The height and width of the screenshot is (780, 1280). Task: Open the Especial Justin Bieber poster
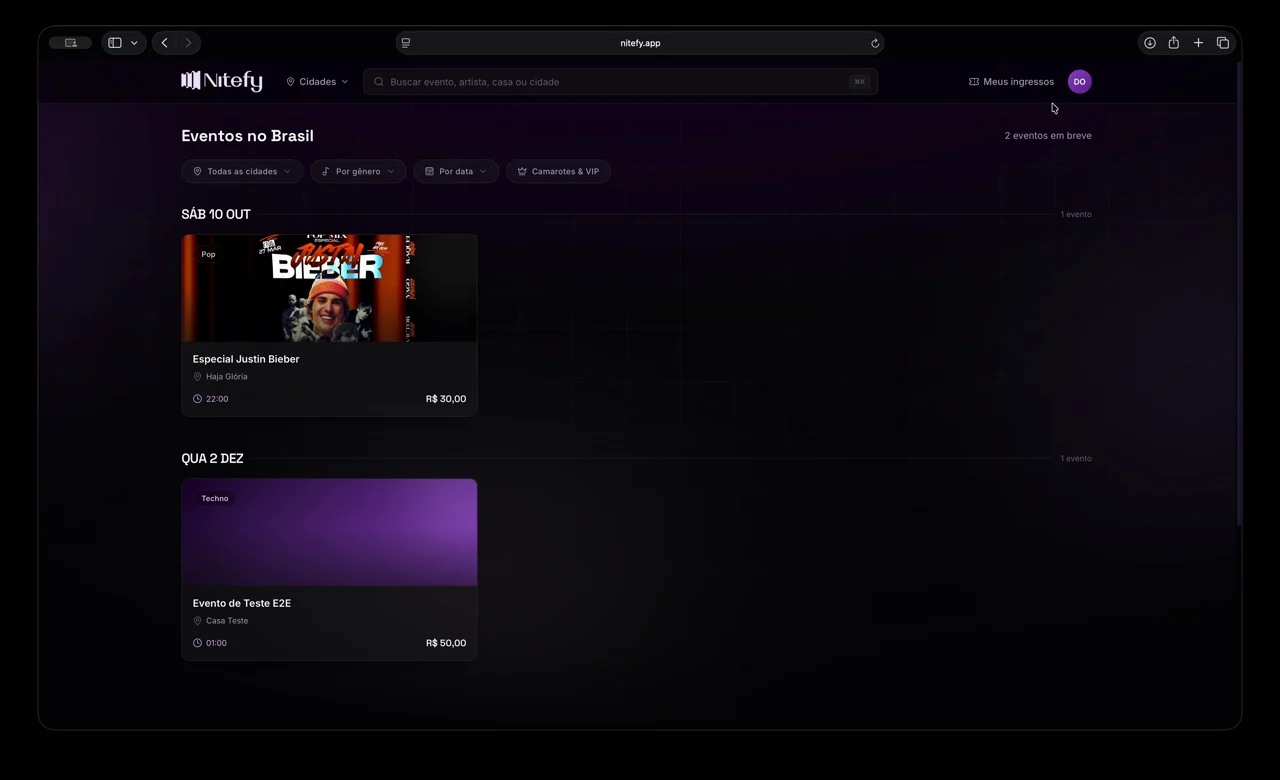pyautogui.click(x=329, y=288)
